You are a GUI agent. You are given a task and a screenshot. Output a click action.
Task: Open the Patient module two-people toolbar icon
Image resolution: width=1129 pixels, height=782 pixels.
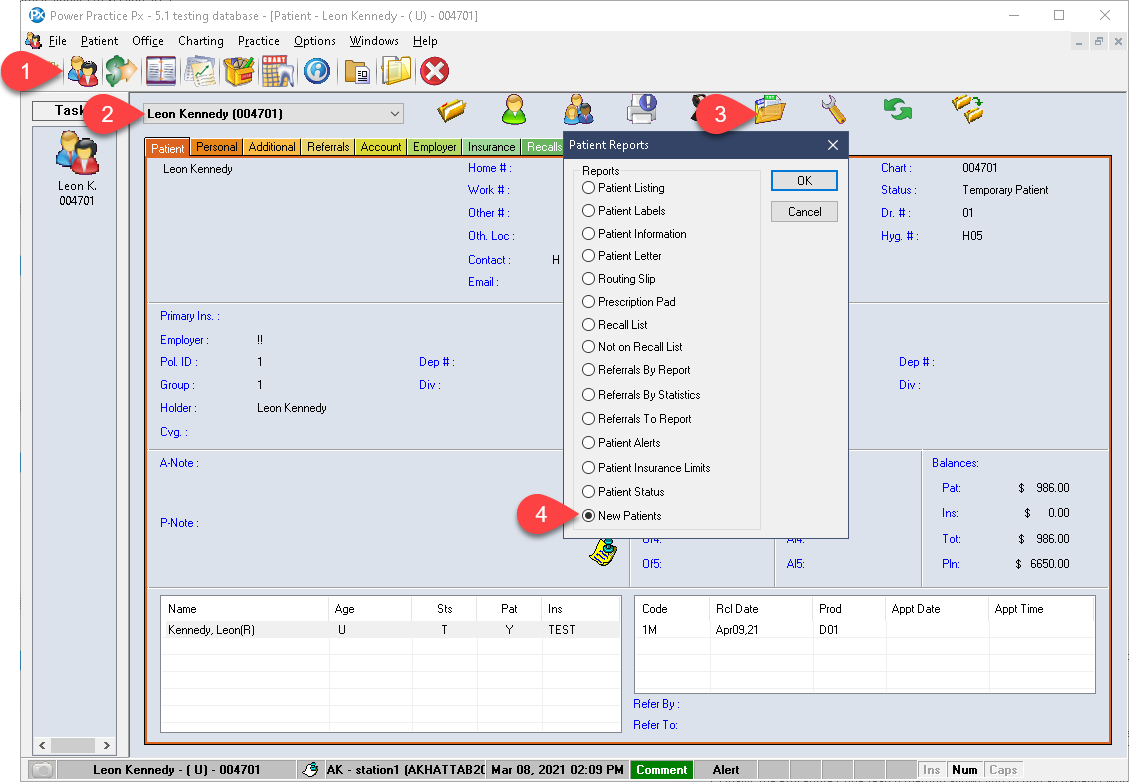[x=83, y=71]
